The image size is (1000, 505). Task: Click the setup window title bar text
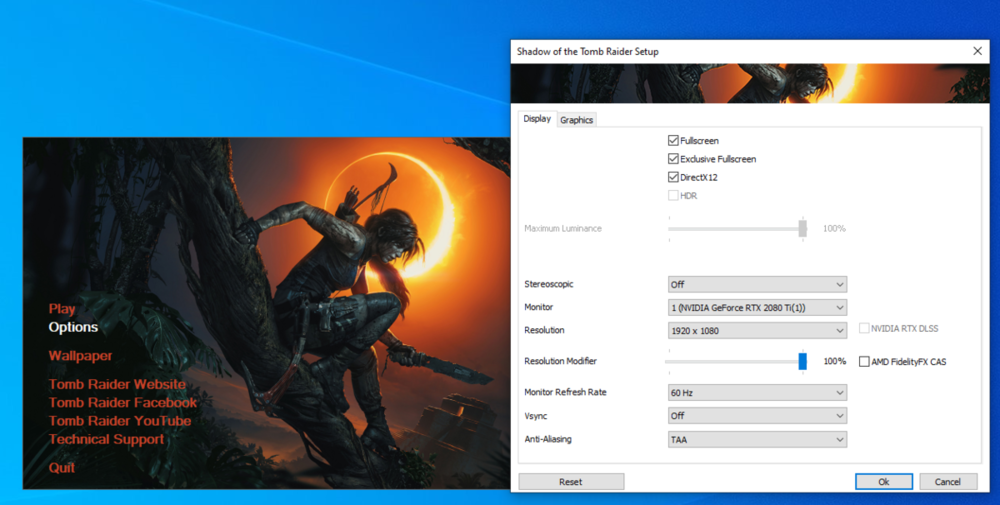587,52
